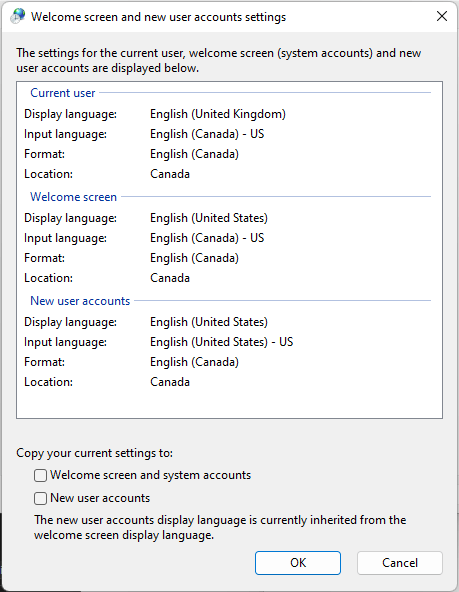This screenshot has width=459, height=592.
Task: Click Current user's Location value Canada
Action: pyautogui.click(x=170, y=174)
